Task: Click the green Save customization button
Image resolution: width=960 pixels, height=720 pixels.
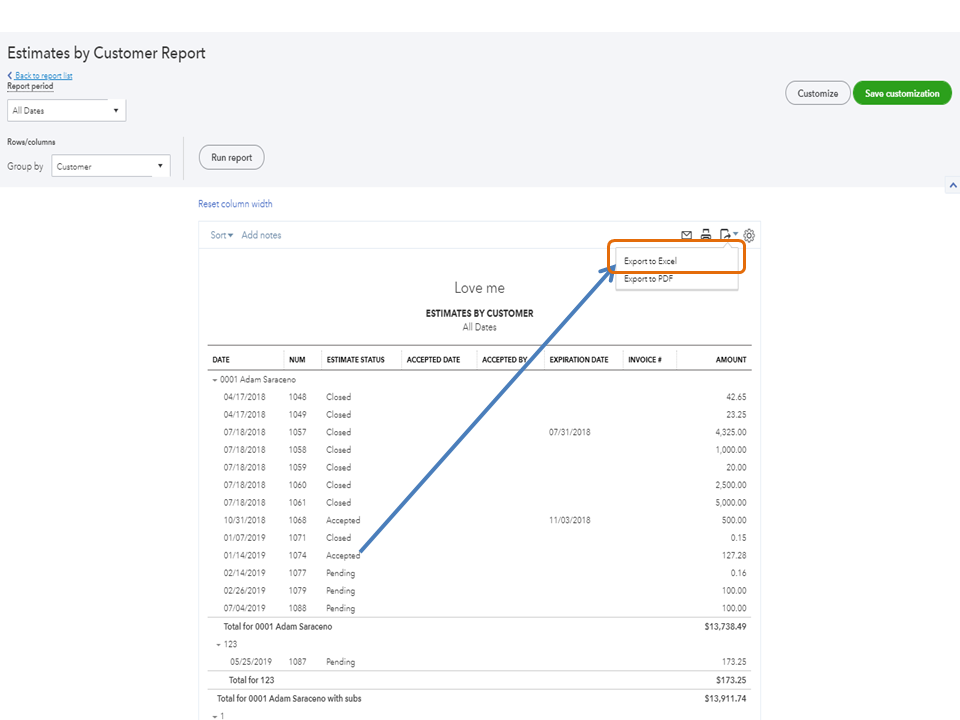Action: pyautogui.click(x=901, y=94)
